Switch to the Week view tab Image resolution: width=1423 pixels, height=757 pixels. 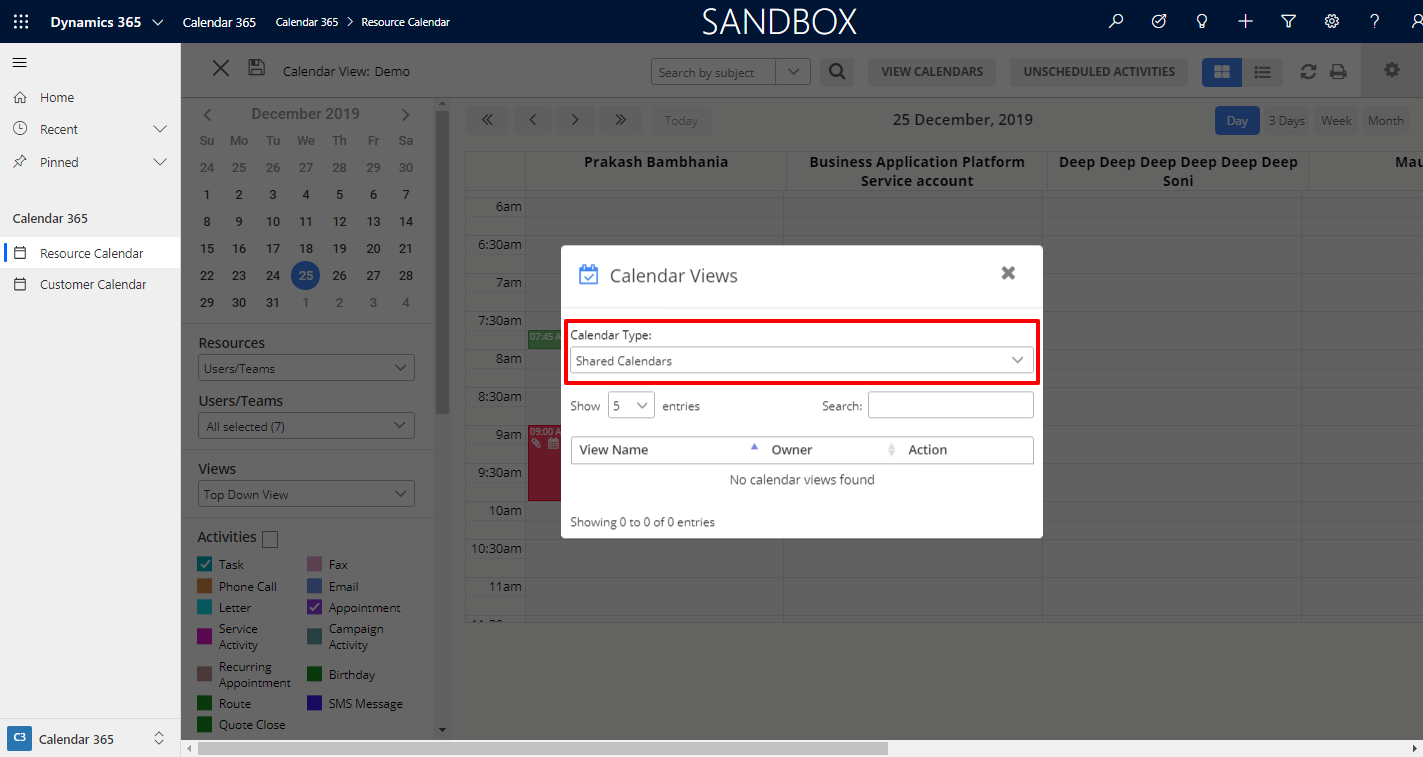(x=1335, y=120)
